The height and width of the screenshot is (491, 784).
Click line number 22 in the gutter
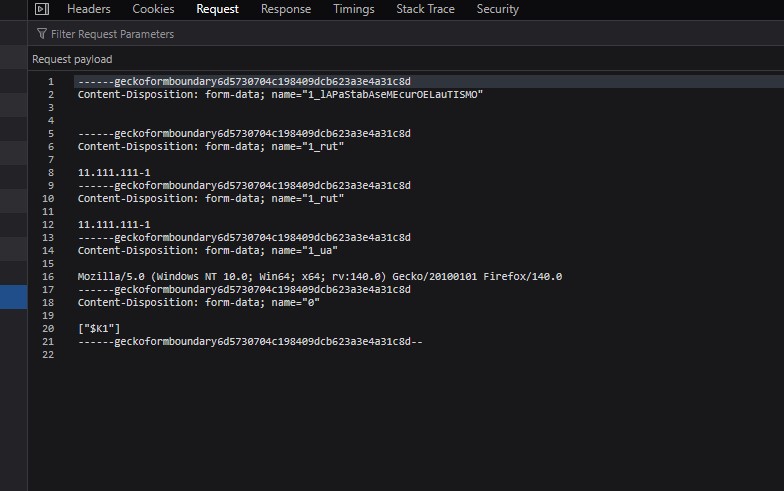[x=48, y=354]
